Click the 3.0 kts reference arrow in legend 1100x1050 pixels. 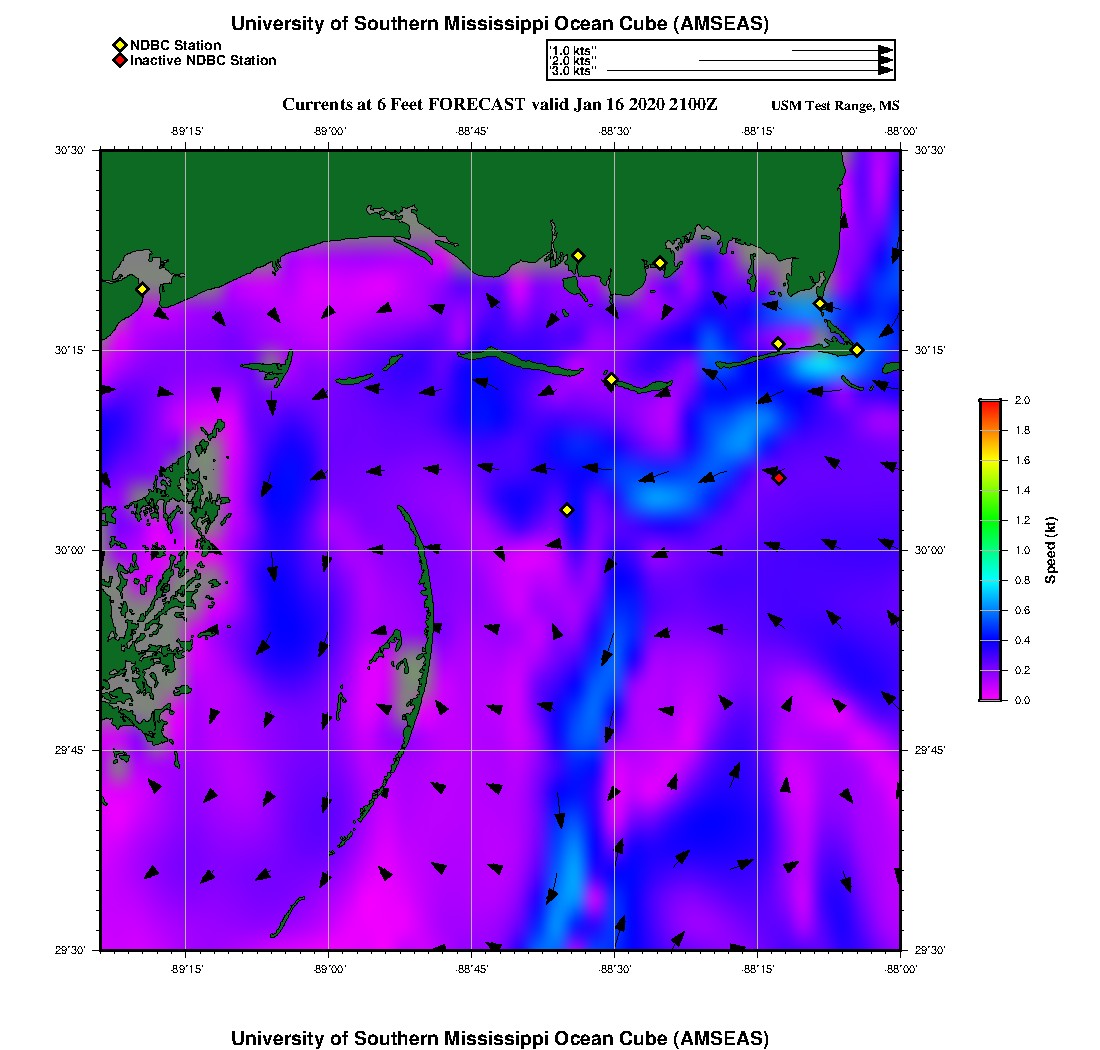pyautogui.click(x=749, y=71)
